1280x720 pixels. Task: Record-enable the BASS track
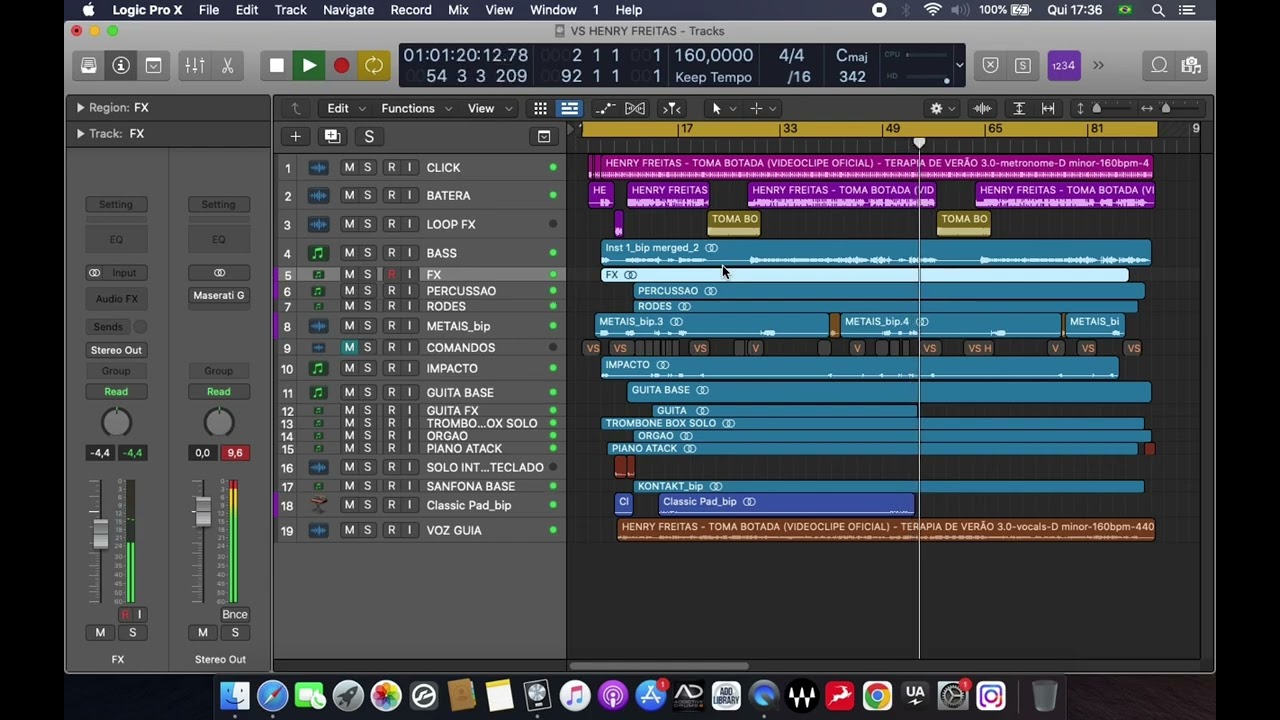point(391,253)
